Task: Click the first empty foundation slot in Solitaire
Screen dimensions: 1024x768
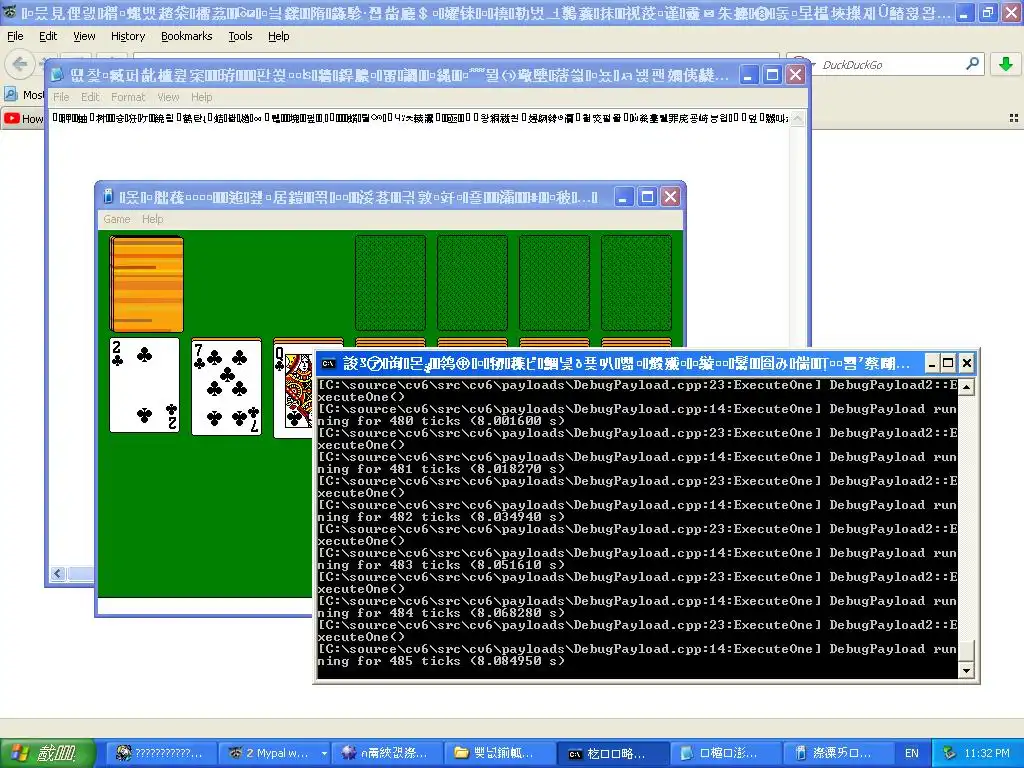Action: click(391, 283)
